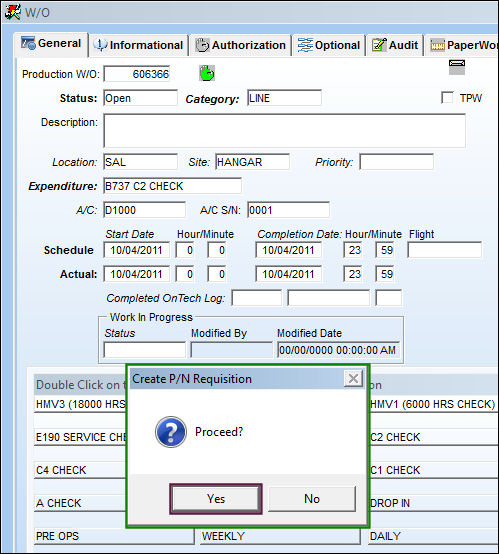Select the C1 CHECK list entry
The height and width of the screenshot is (554, 499).
pyautogui.click(x=433, y=470)
